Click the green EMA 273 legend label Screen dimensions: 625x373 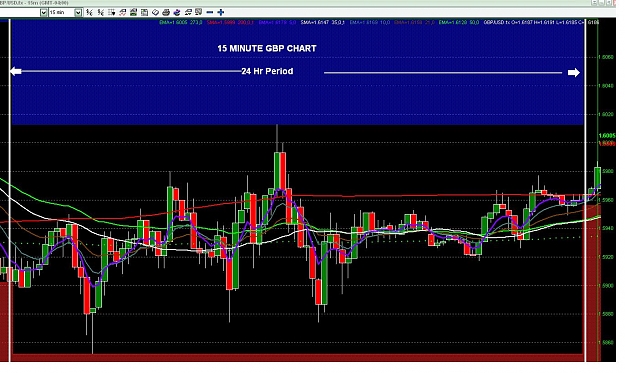click(181, 22)
